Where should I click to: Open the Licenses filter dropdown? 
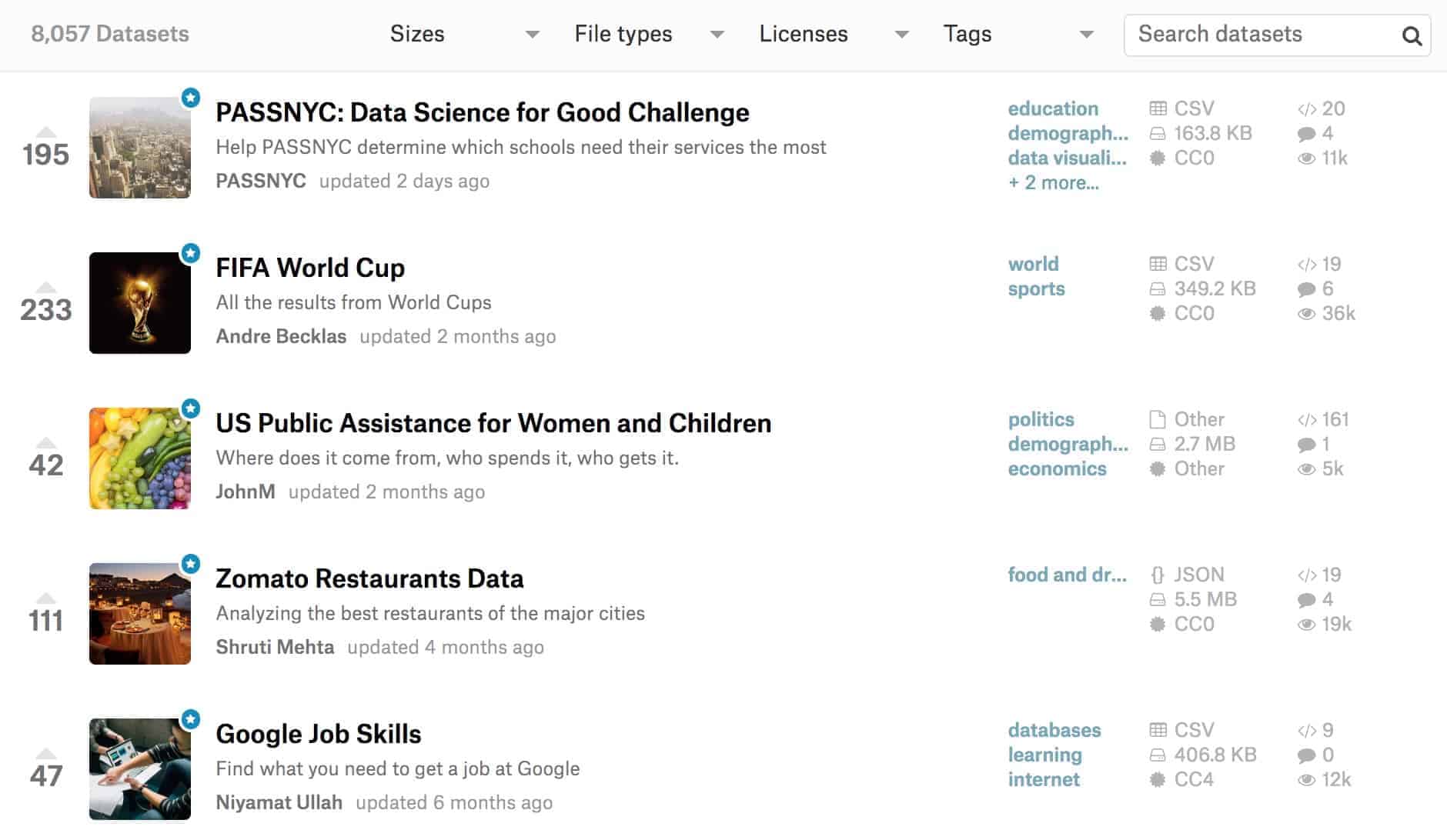point(834,34)
